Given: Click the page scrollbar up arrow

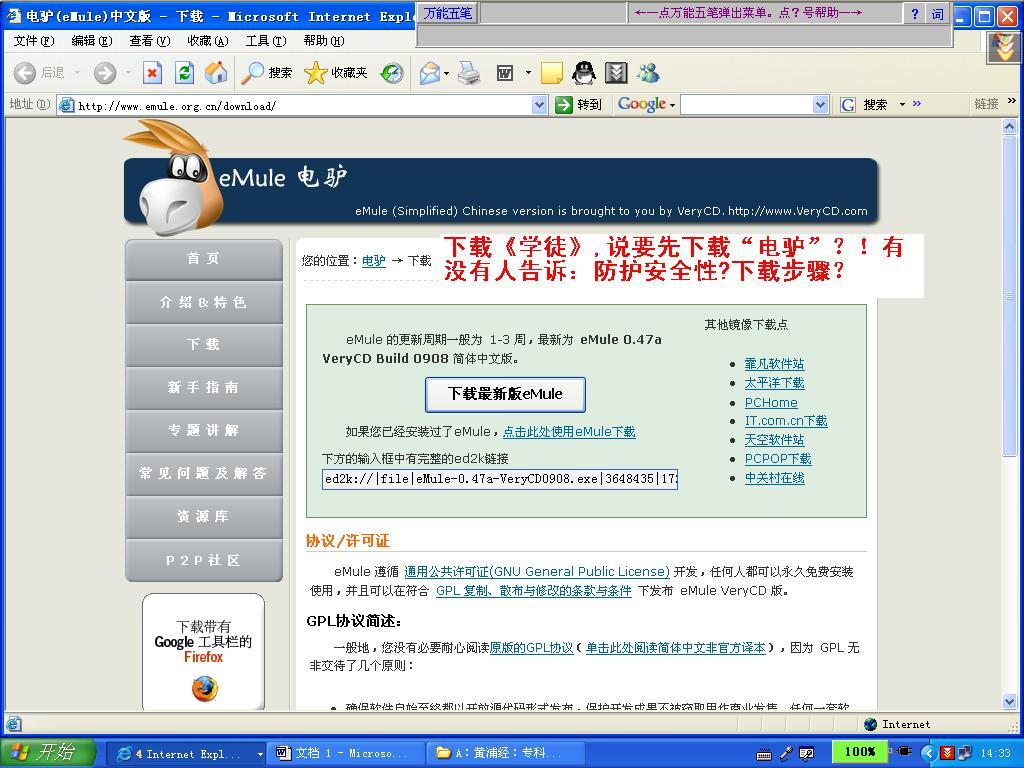Looking at the screenshot, I should coord(1010,127).
